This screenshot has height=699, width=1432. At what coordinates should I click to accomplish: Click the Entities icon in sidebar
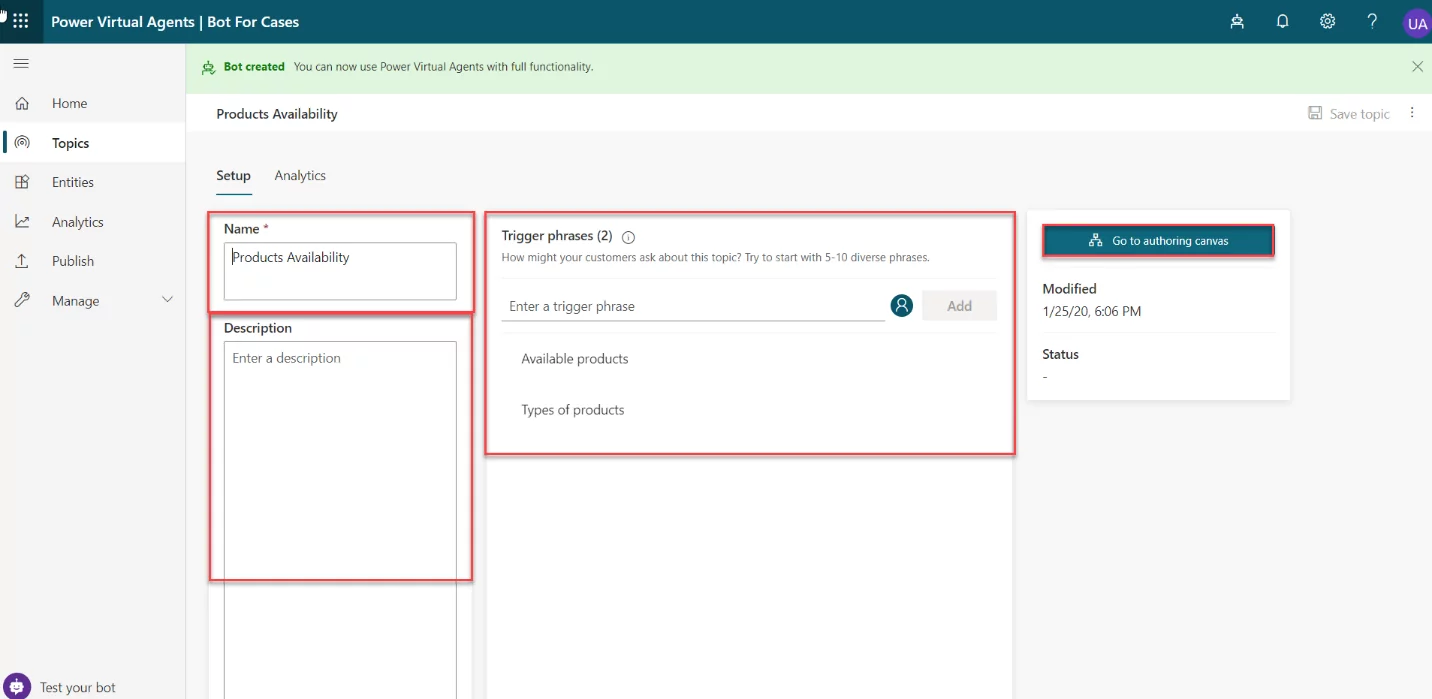[x=22, y=182]
